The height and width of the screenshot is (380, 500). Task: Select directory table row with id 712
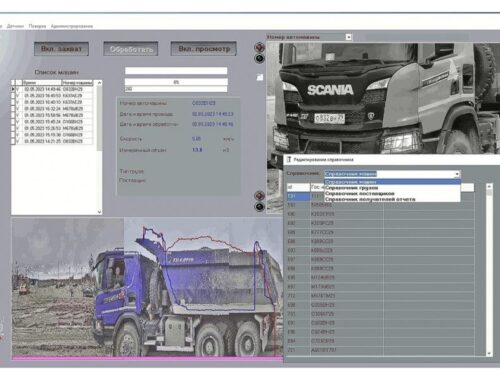point(380,296)
